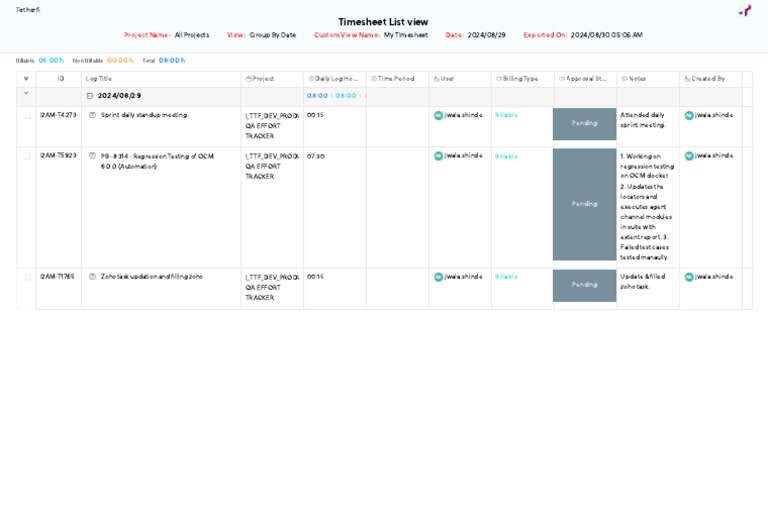This screenshot has width=768, height=525.
Task: Click the log-type icon beside Zoho task updation
Action: pos(92,277)
